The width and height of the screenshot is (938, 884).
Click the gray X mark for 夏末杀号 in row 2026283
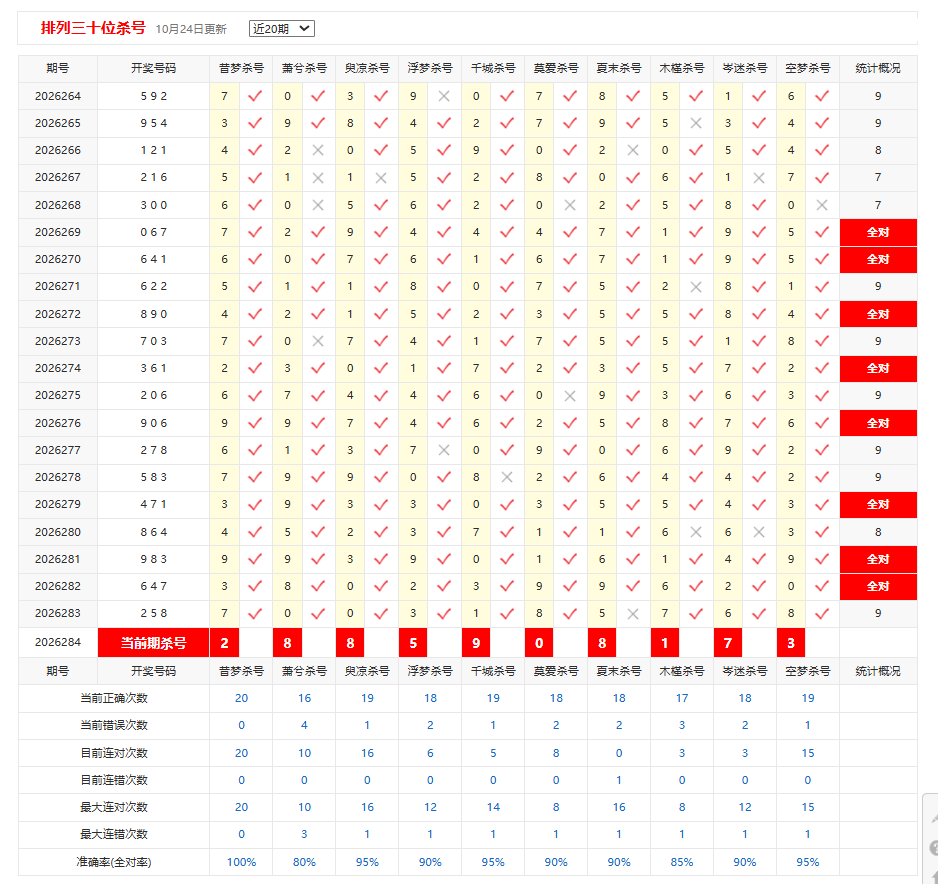[633, 614]
